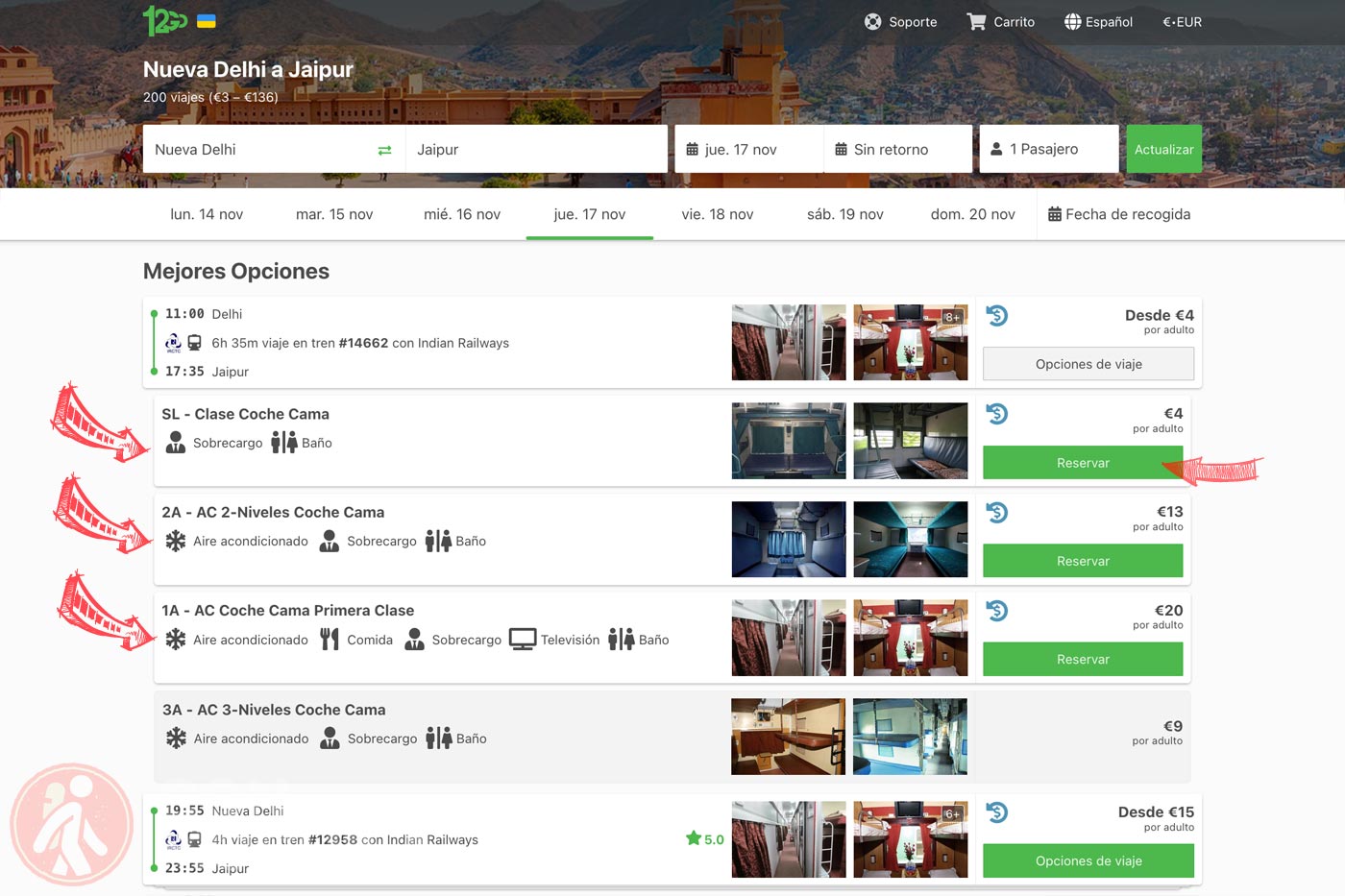Screen dimensions: 1345x896
Task: Open first SL class photo thumbnail
Action: 789,441
